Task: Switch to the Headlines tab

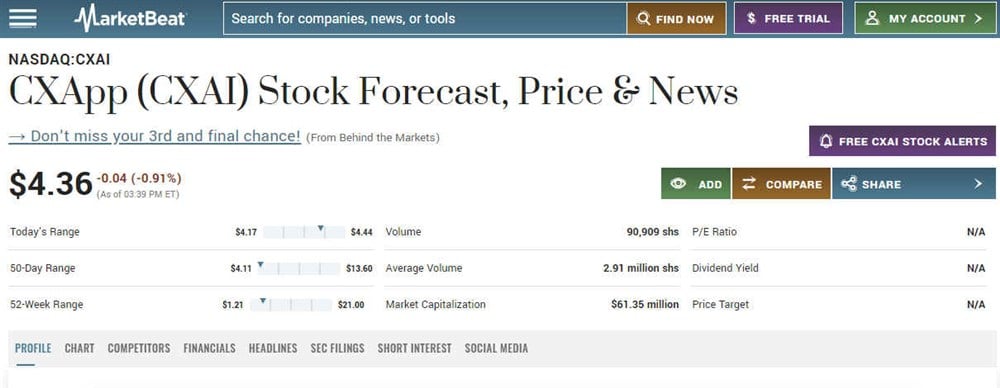Action: click(273, 348)
